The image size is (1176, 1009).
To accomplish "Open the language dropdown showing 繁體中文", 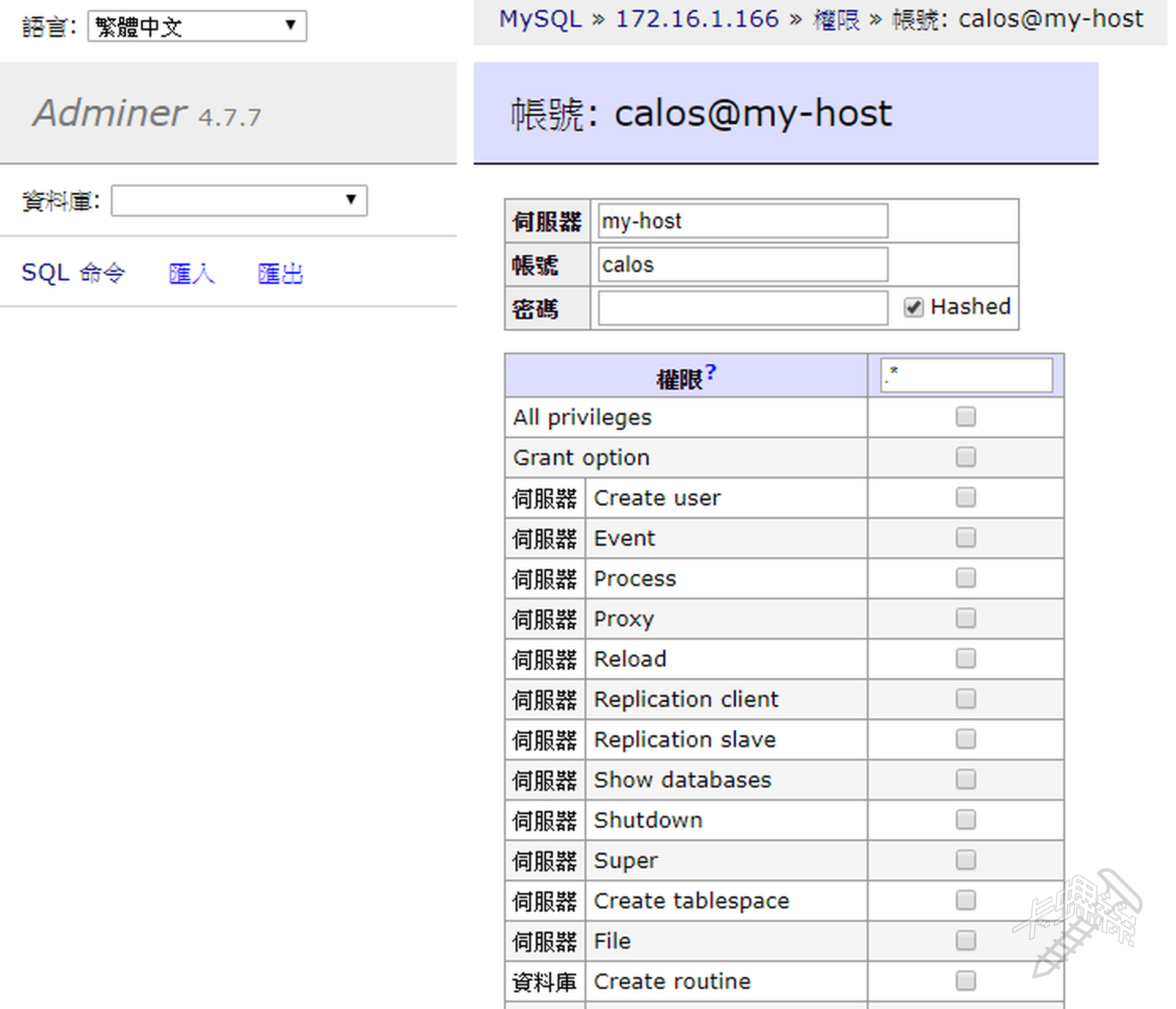I will click(x=197, y=26).
